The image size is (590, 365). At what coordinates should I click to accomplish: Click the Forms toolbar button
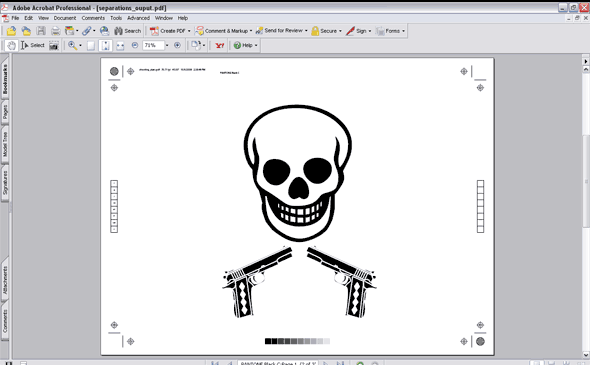(391, 31)
